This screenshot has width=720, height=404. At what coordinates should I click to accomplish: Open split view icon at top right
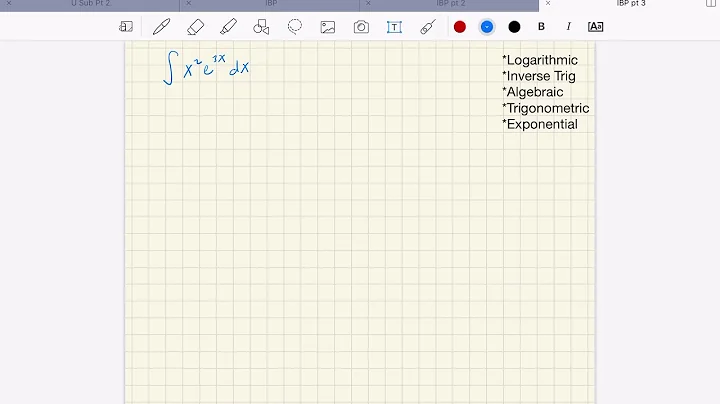pyautogui.click(x=711, y=3)
